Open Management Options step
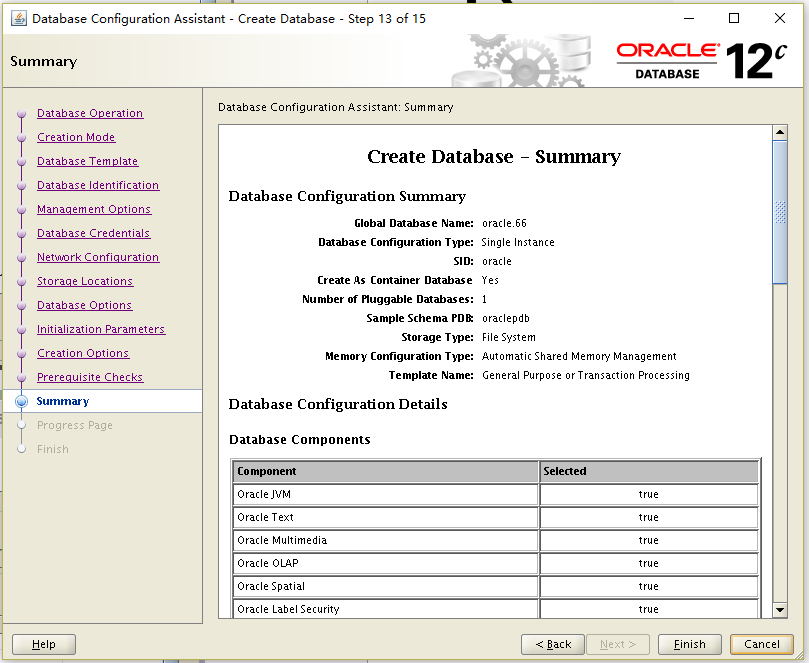 94,209
